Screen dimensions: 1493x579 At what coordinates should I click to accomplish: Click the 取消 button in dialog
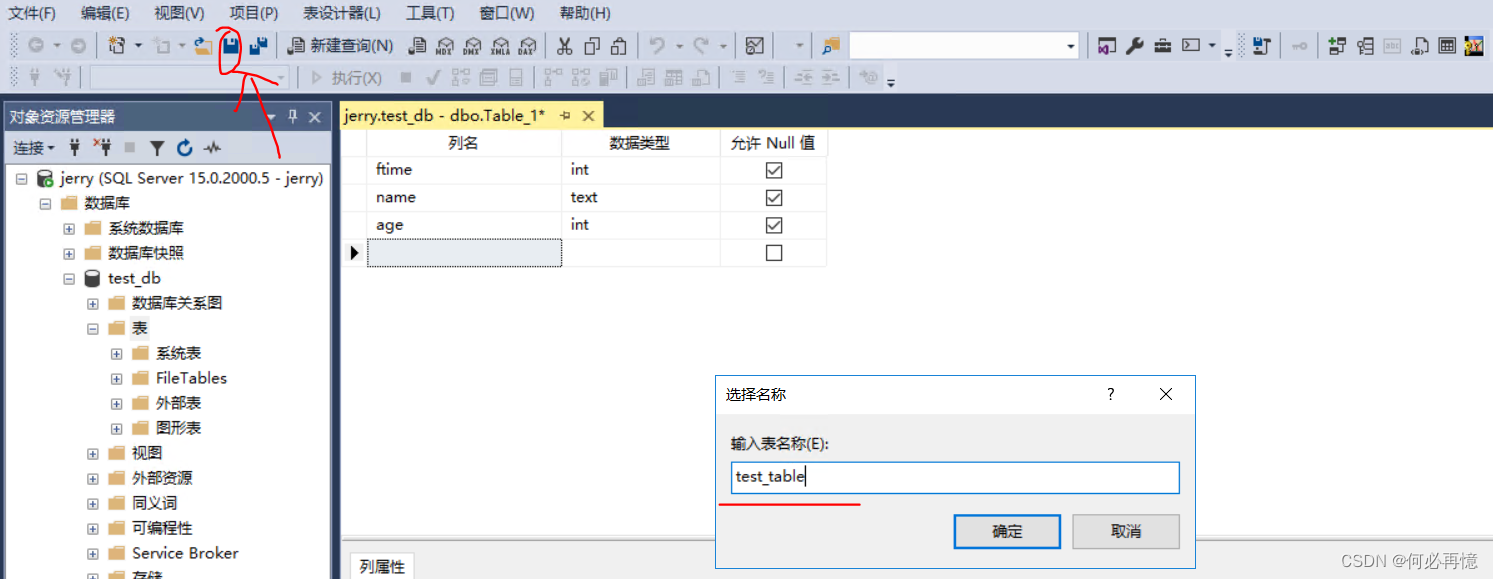(1126, 531)
